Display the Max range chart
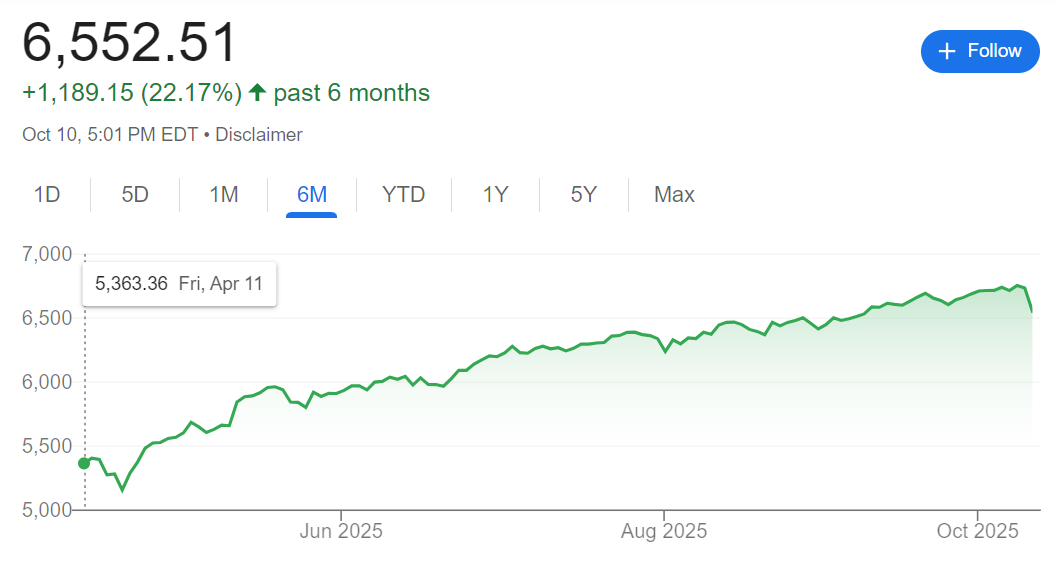1058x563 pixels. 674,194
